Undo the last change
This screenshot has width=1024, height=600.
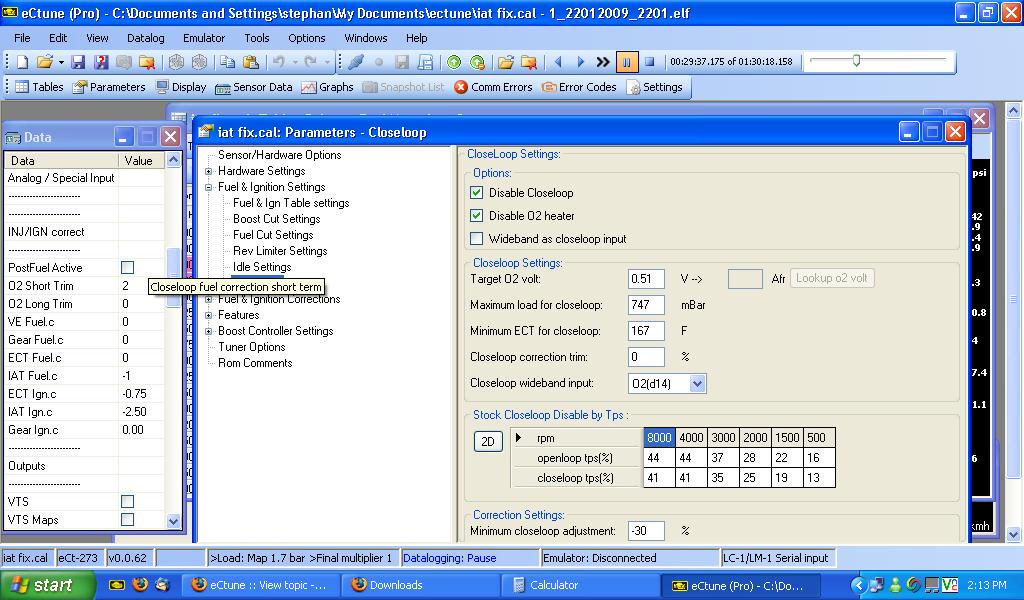[279, 62]
